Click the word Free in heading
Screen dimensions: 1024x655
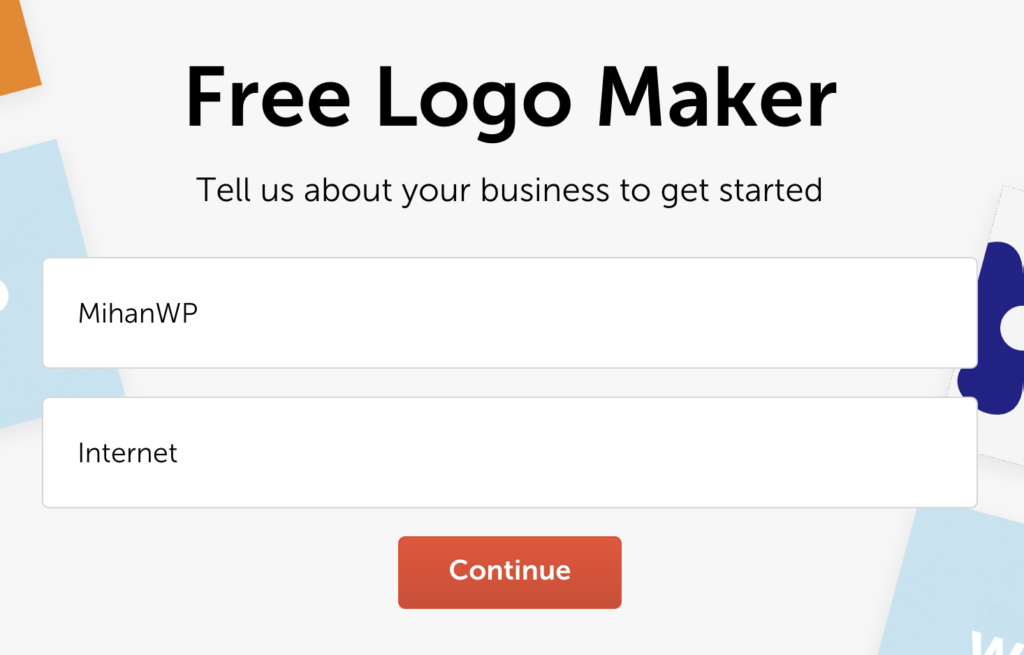click(268, 98)
